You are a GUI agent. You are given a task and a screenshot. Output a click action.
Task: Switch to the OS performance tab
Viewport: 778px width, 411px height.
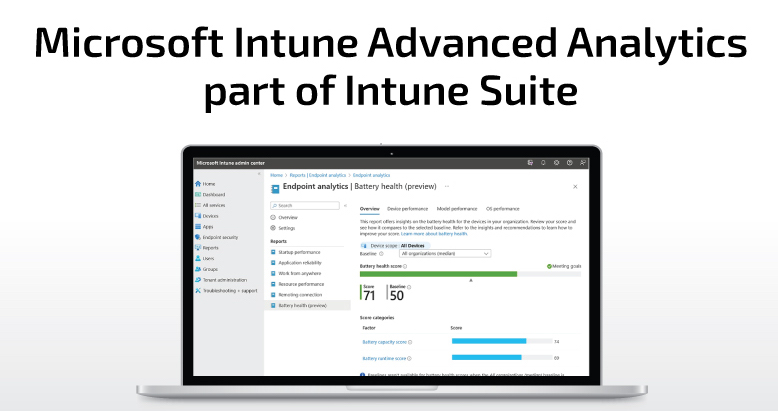(x=503, y=209)
